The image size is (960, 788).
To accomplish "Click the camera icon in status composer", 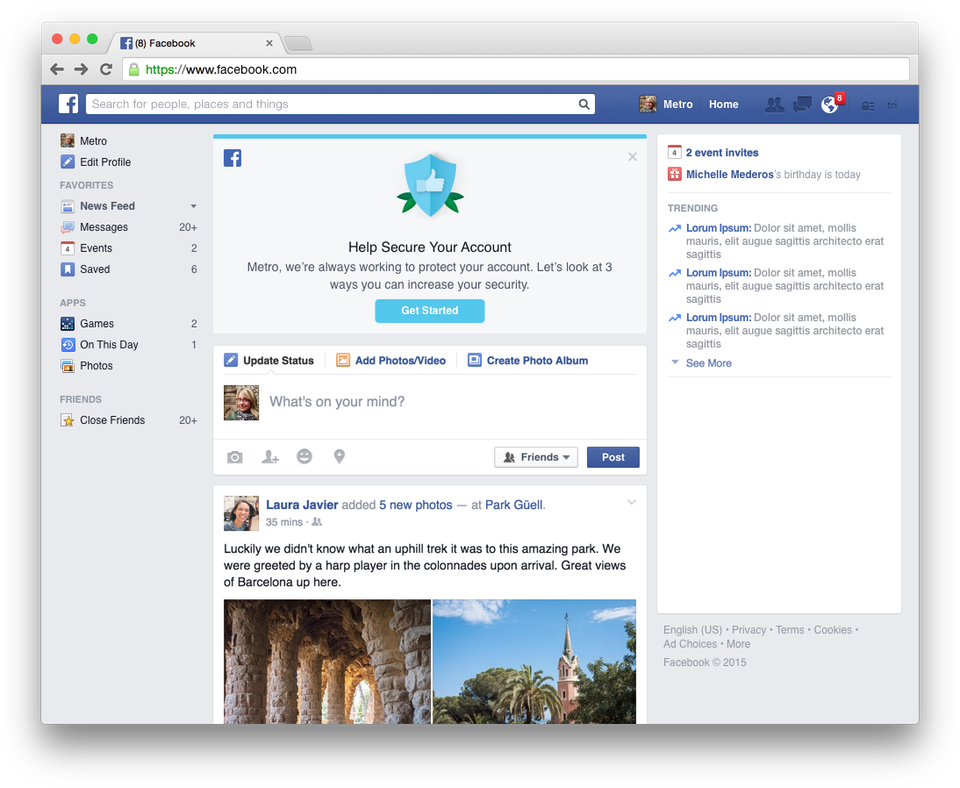I will [234, 457].
